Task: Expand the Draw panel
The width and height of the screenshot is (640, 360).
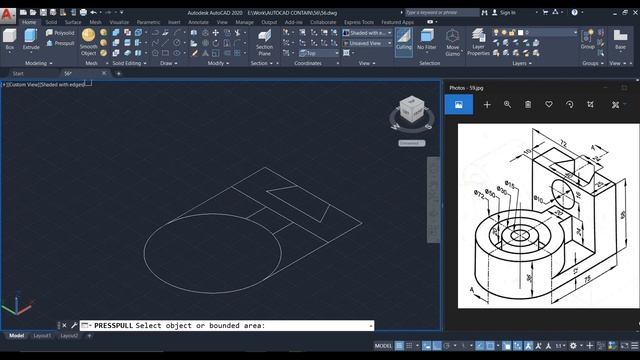Action: (x=169, y=63)
